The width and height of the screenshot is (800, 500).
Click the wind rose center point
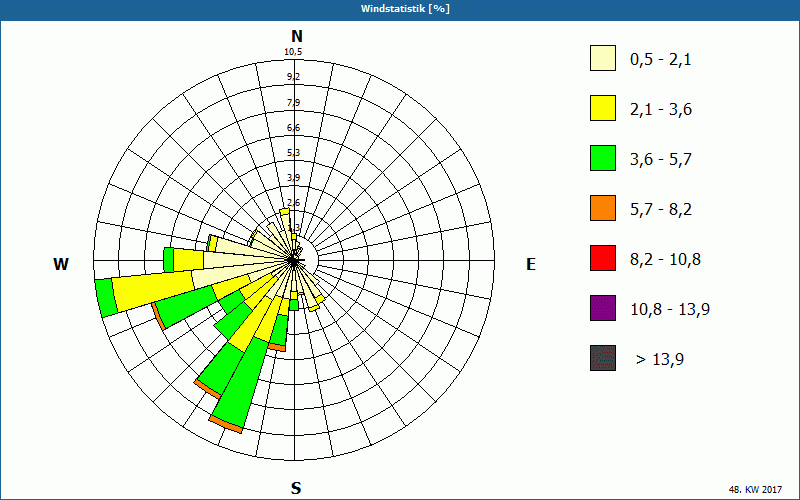point(294,260)
